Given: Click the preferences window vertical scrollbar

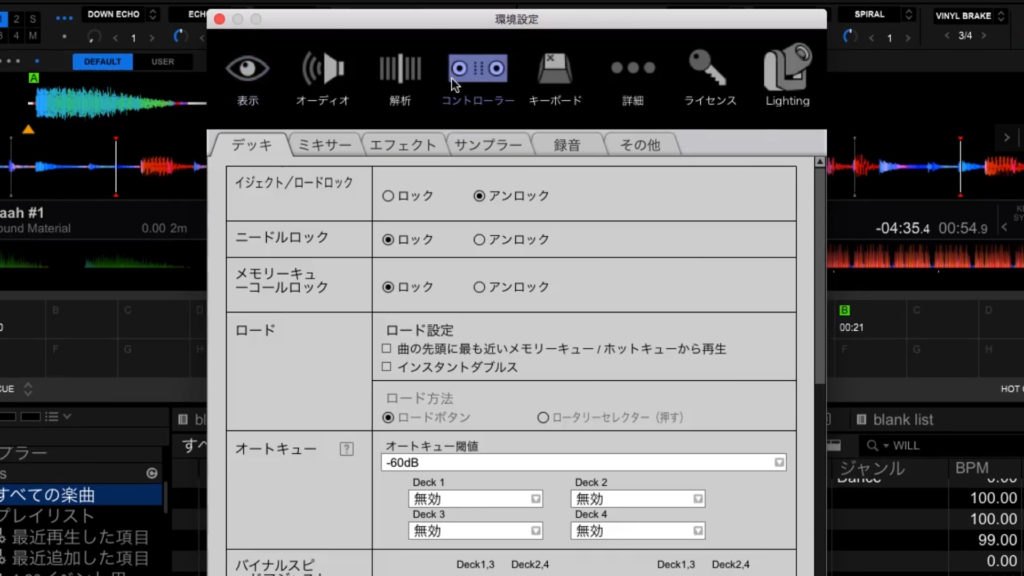Looking at the screenshot, I should click(x=821, y=300).
